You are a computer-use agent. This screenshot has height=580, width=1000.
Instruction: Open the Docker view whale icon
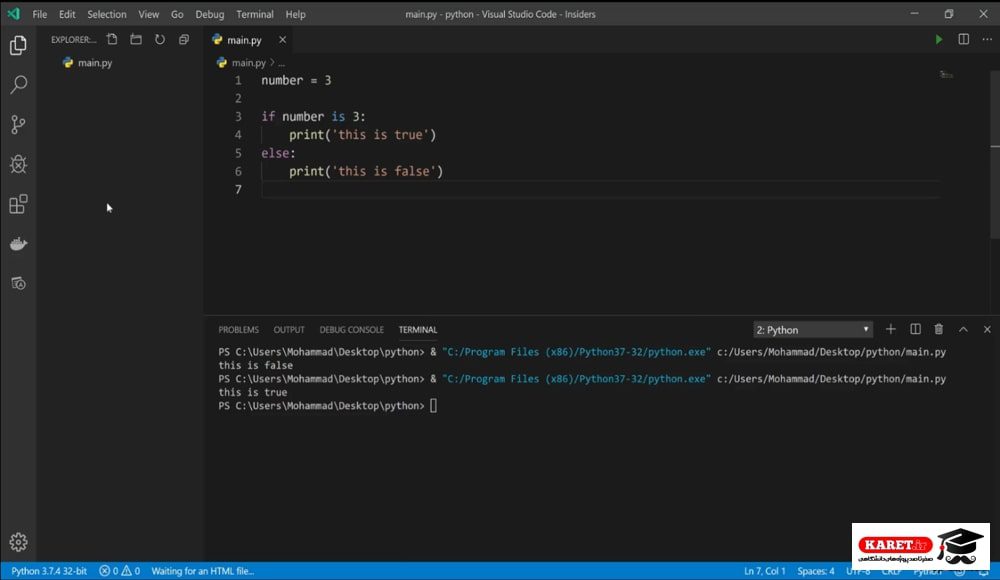click(18, 244)
